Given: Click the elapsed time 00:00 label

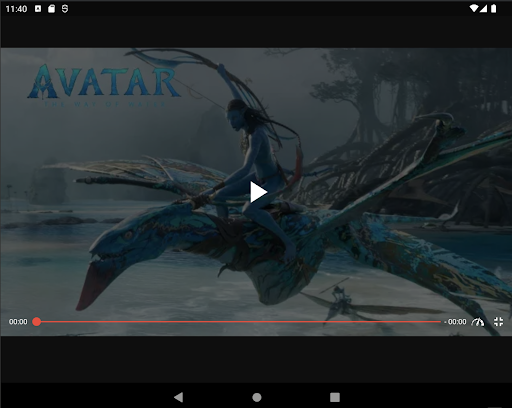Looking at the screenshot, I should point(18,322).
